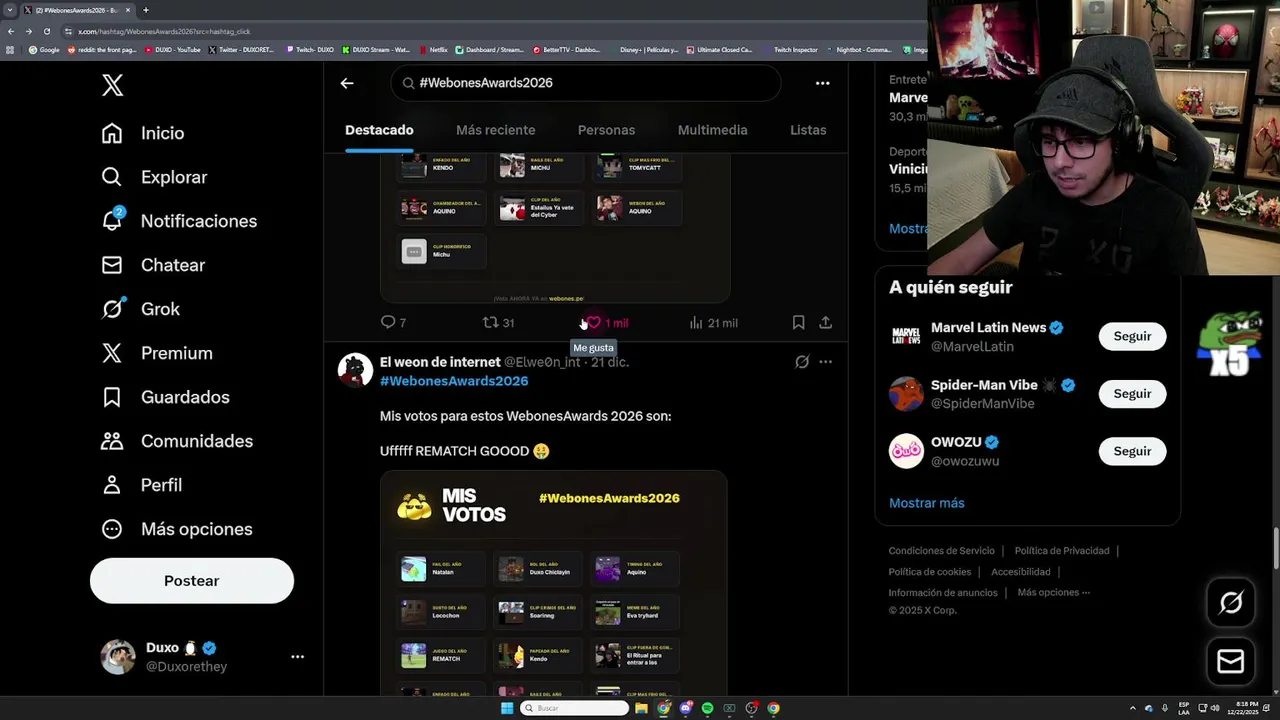Open search options three-dot menu
Image resolution: width=1280 pixels, height=720 pixels.
[x=822, y=83]
